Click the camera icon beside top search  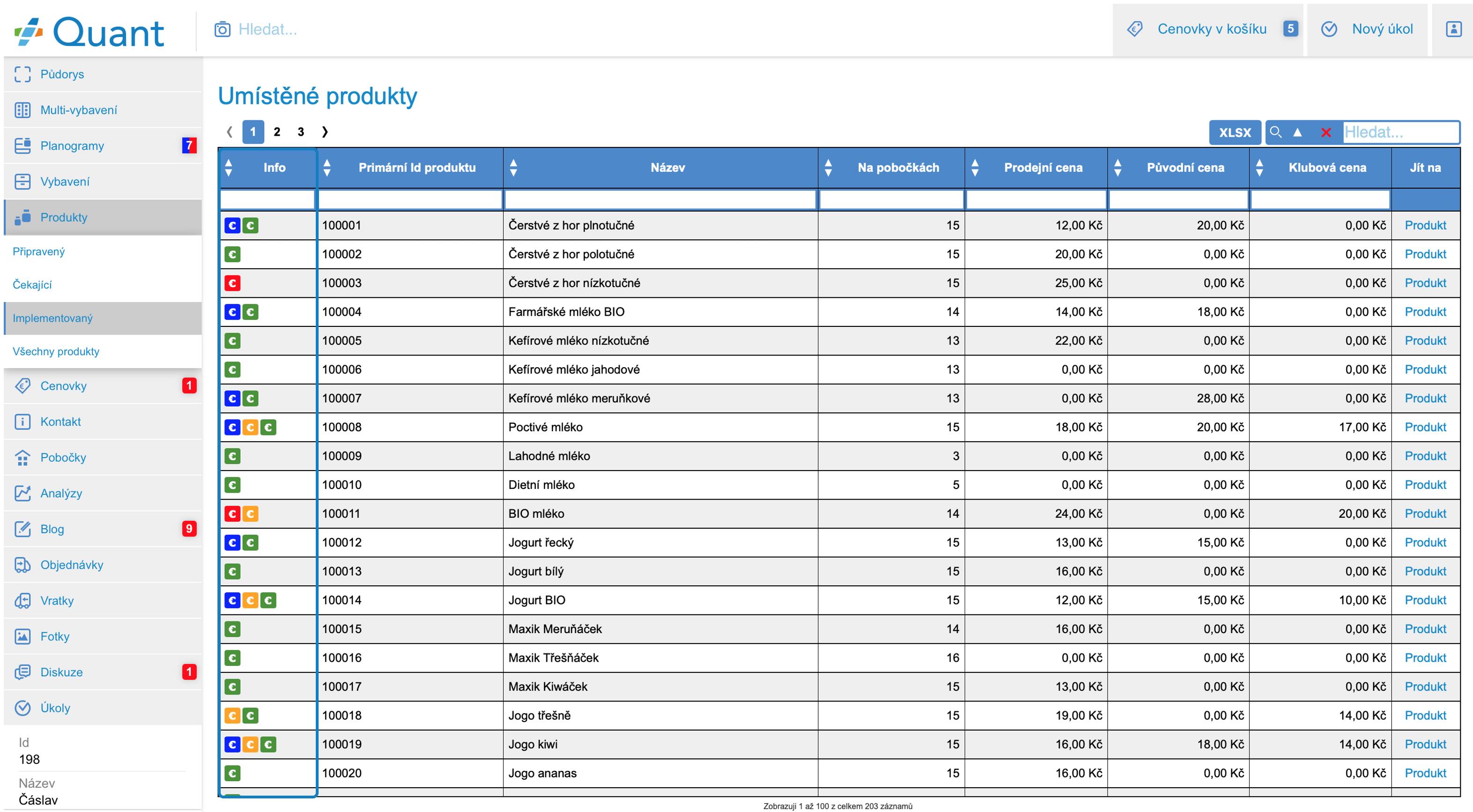222,29
